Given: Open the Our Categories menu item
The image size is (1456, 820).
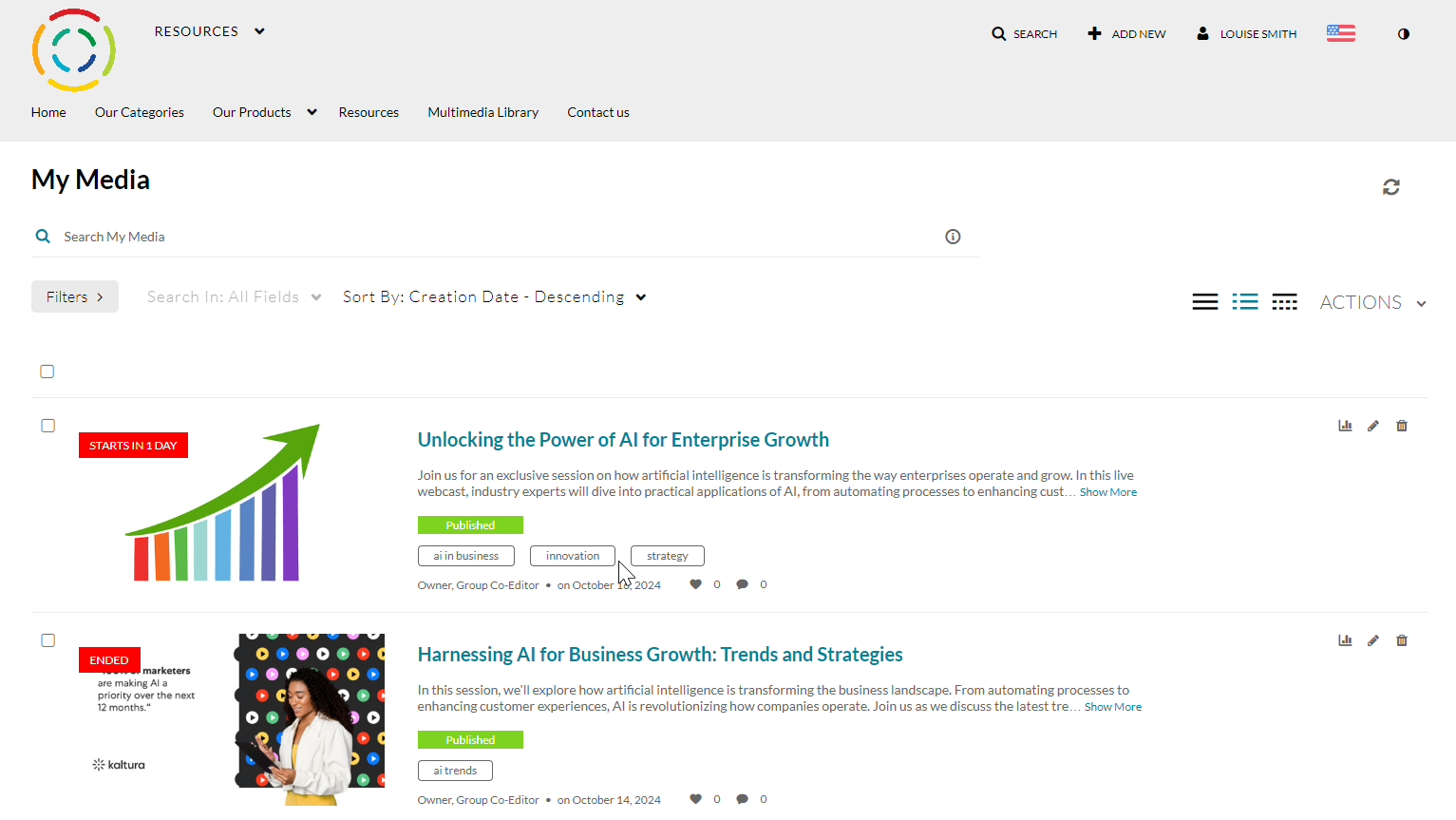Looking at the screenshot, I should point(140,112).
